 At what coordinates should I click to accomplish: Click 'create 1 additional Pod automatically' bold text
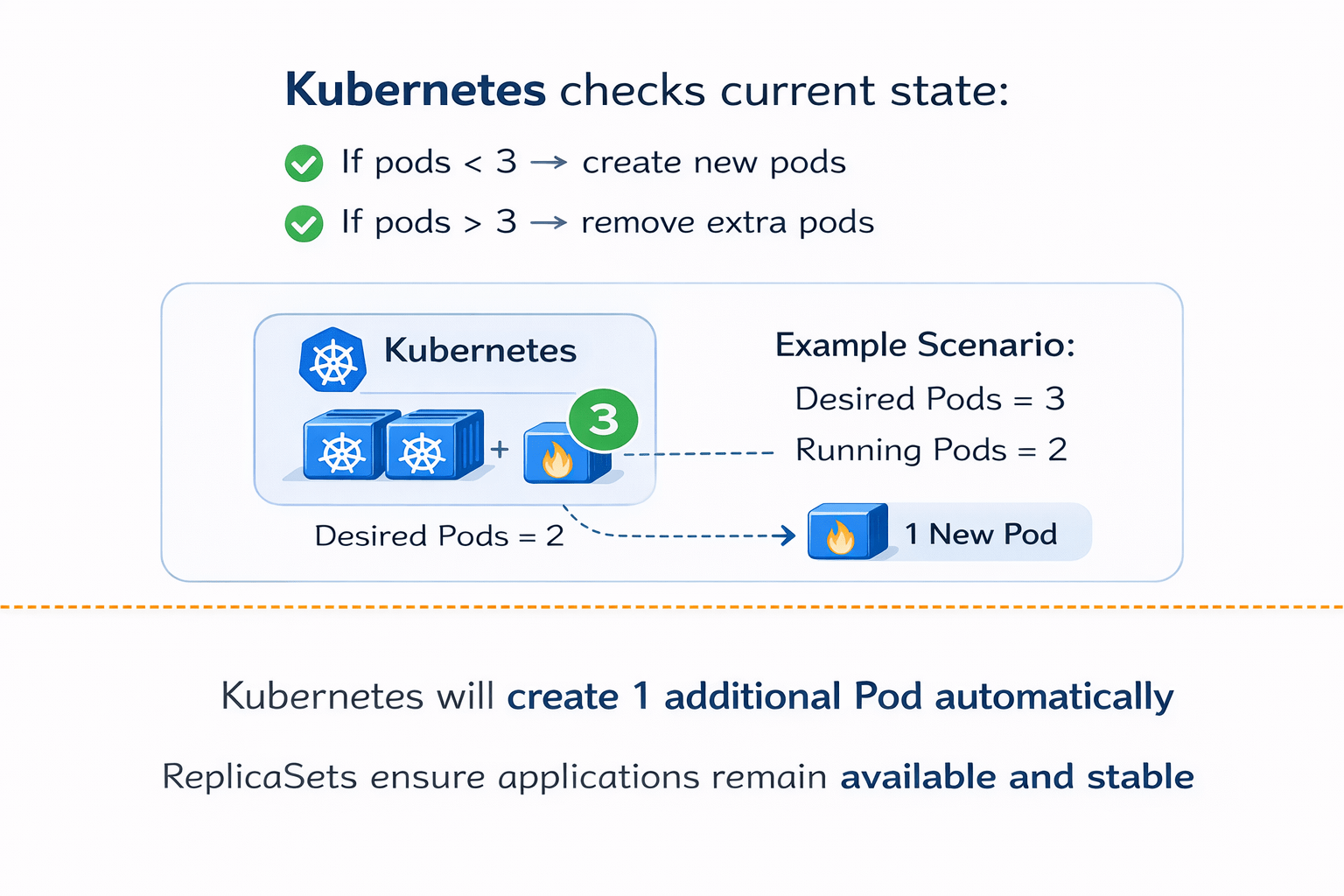click(x=840, y=697)
